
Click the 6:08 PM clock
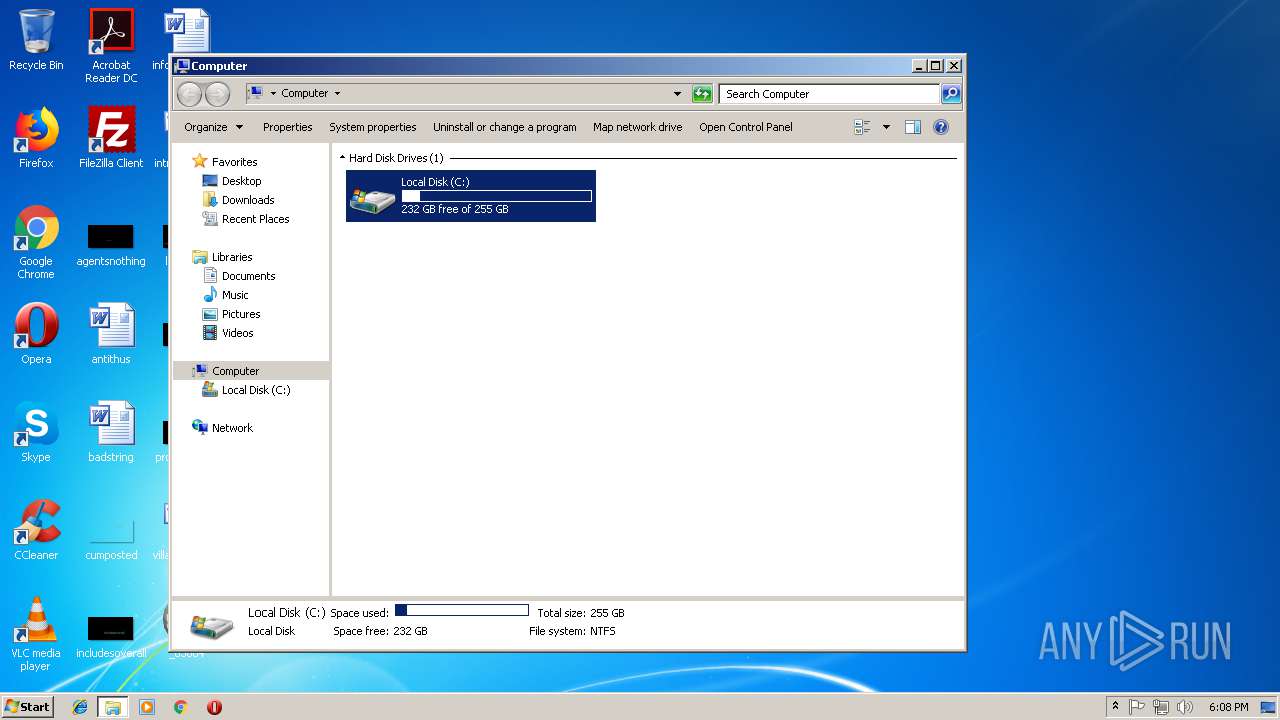tap(1228, 707)
